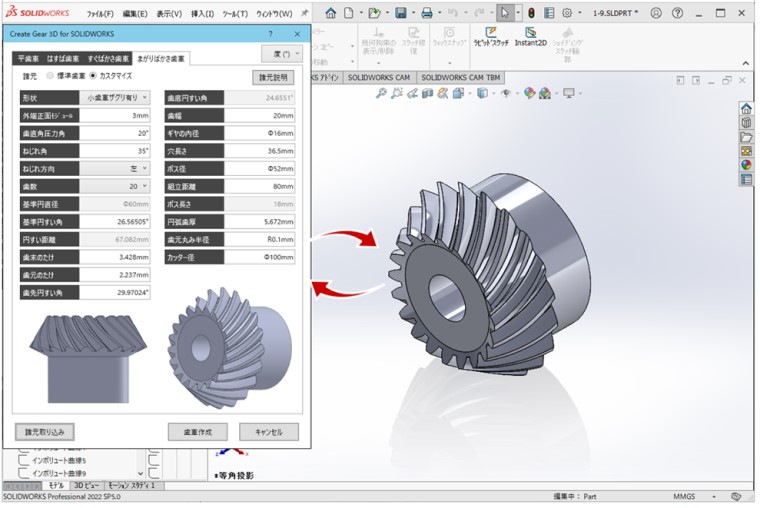Switch to the 平歯車 tab
This screenshot has width=760, height=508.
(x=28, y=59)
